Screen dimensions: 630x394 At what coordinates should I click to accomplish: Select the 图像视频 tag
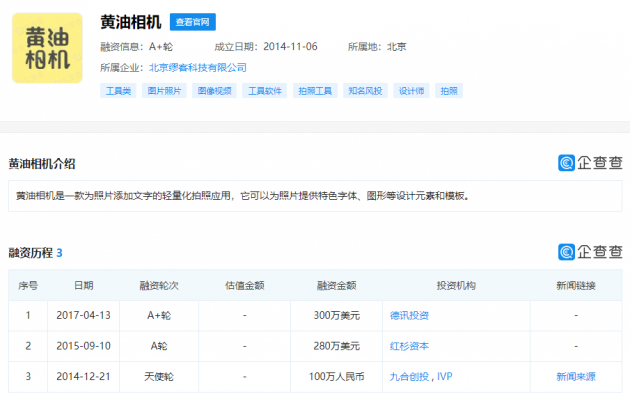[214, 91]
